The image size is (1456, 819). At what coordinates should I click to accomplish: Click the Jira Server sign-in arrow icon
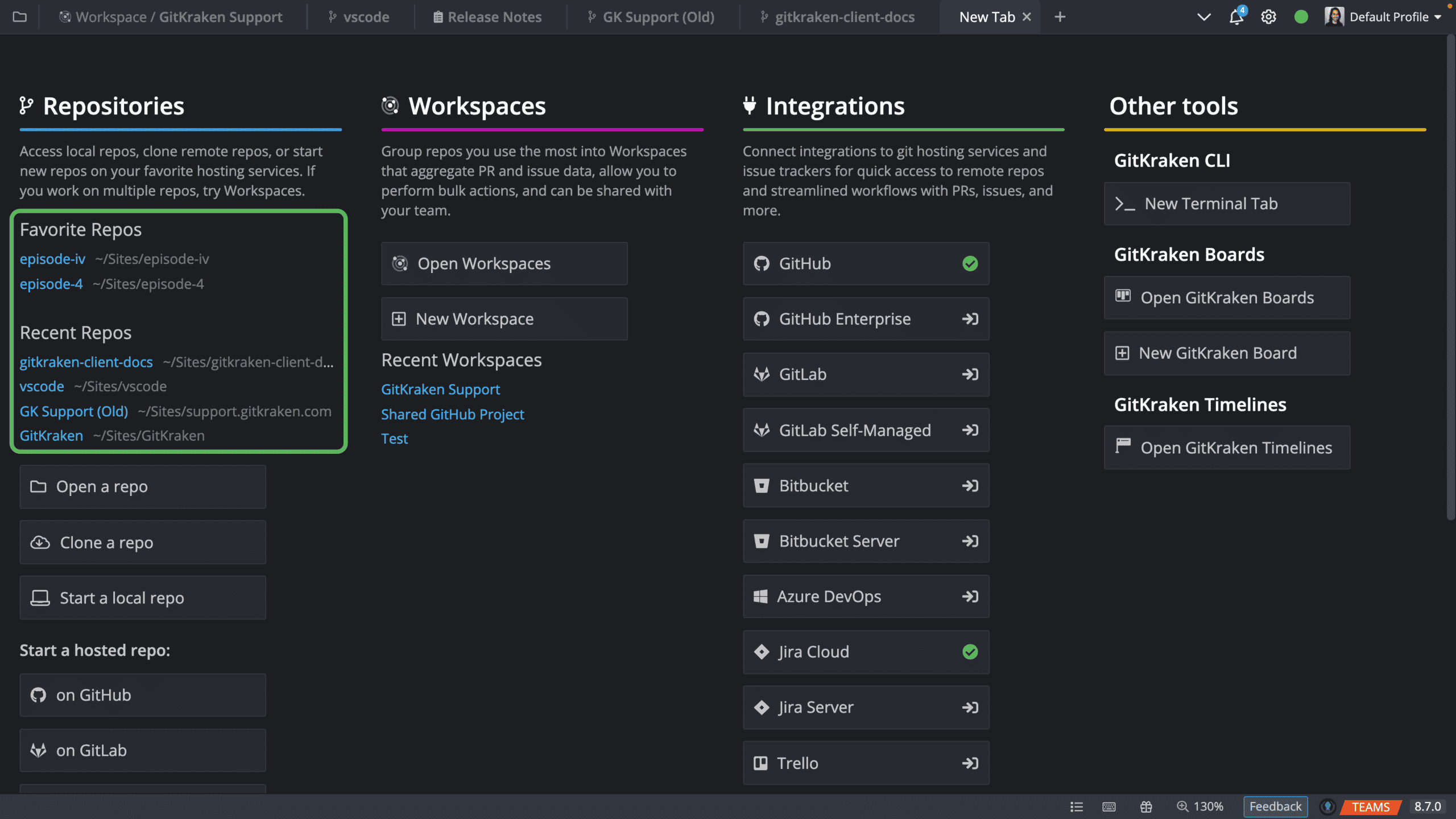pos(970,708)
